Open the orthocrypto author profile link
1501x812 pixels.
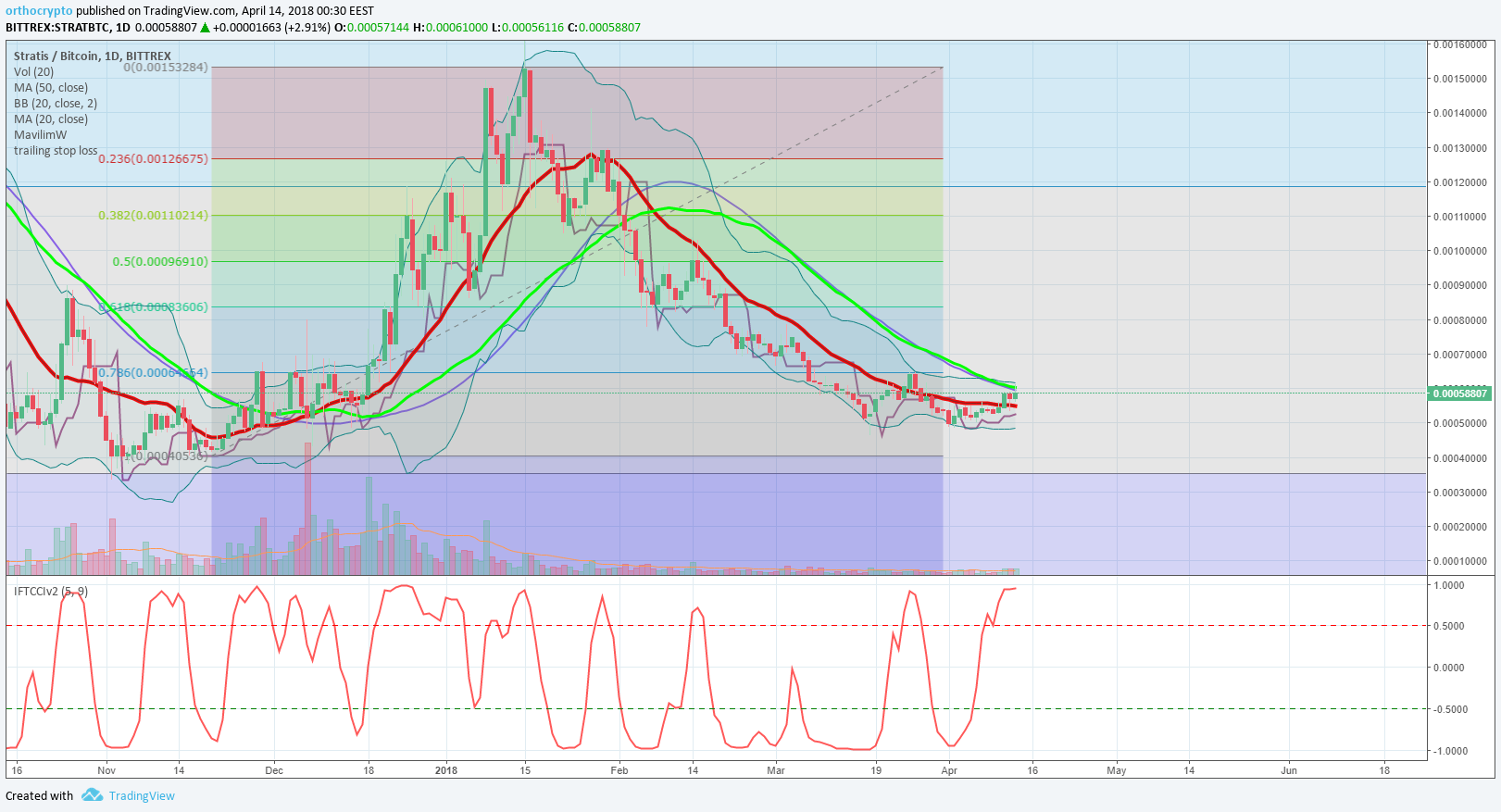point(39,11)
